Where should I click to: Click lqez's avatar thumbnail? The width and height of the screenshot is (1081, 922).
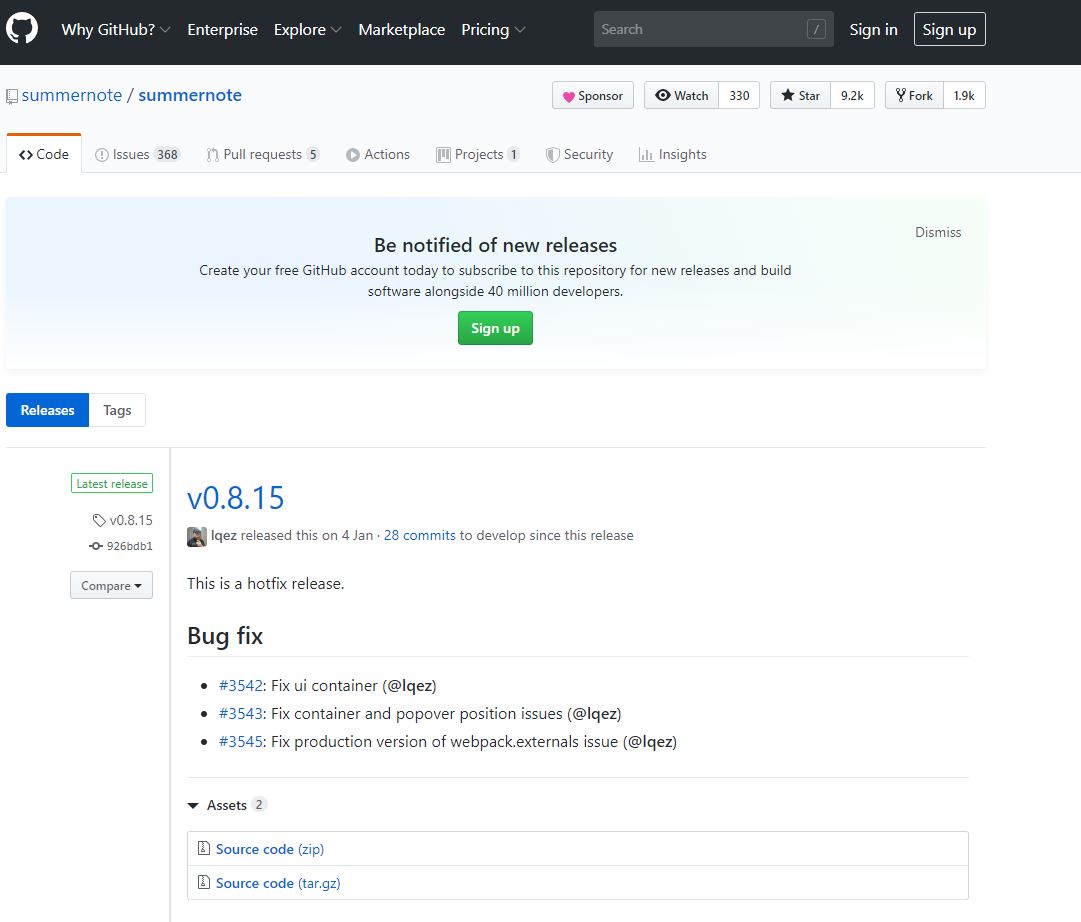point(196,536)
